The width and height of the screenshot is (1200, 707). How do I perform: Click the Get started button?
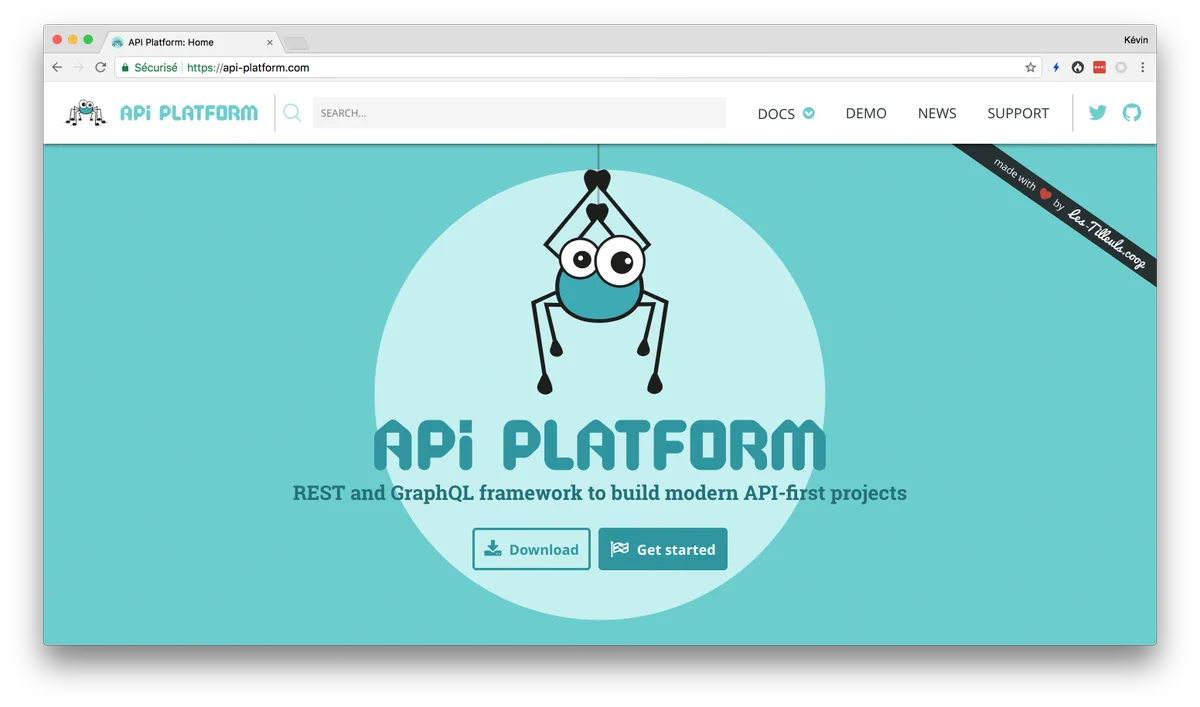pyautogui.click(x=663, y=549)
